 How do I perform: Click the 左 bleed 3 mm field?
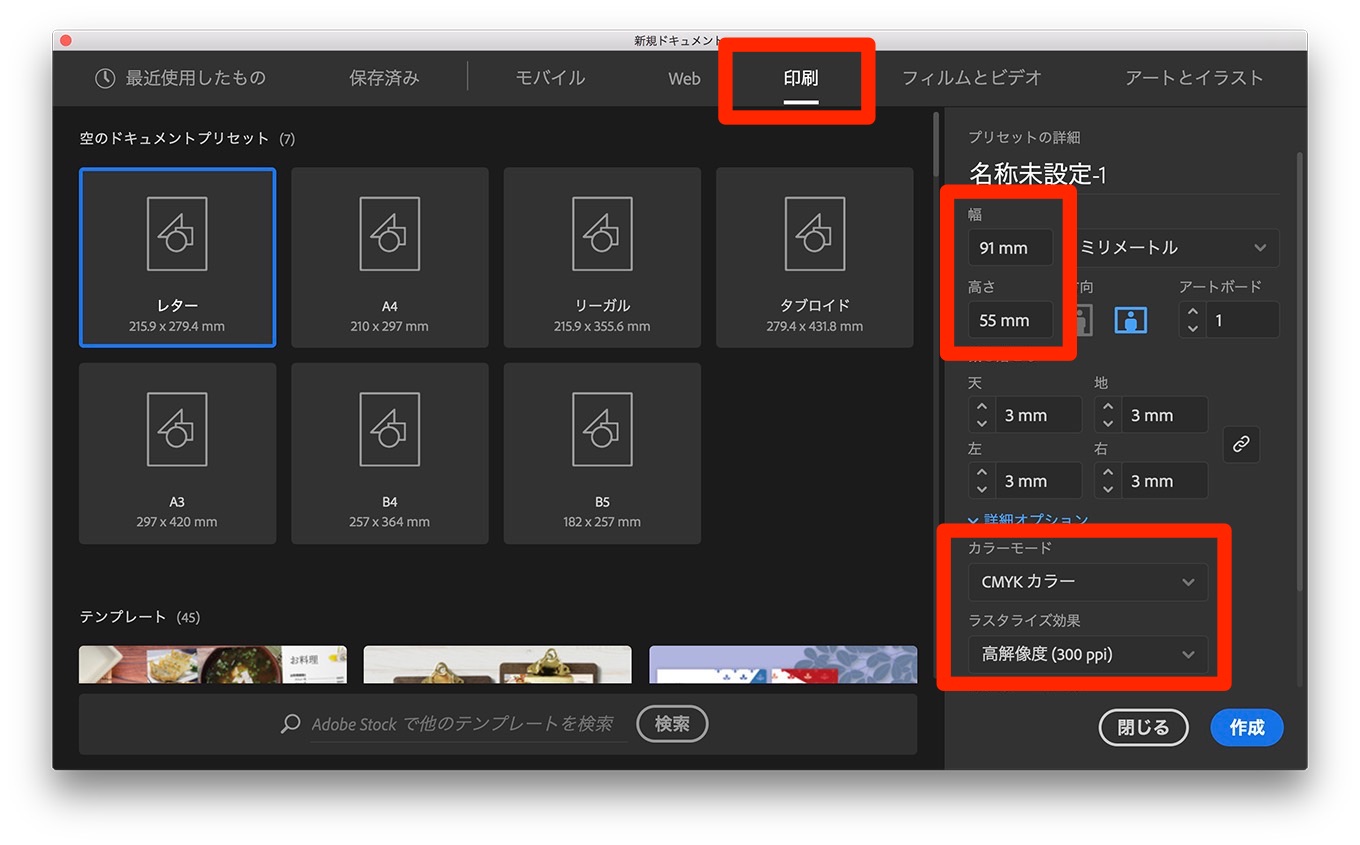click(1038, 481)
